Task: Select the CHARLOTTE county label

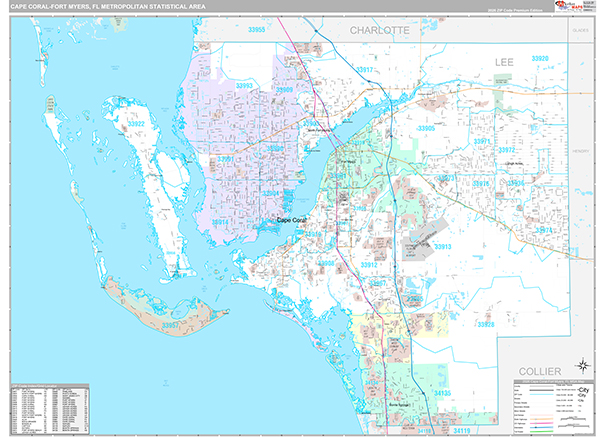Action: point(379,31)
